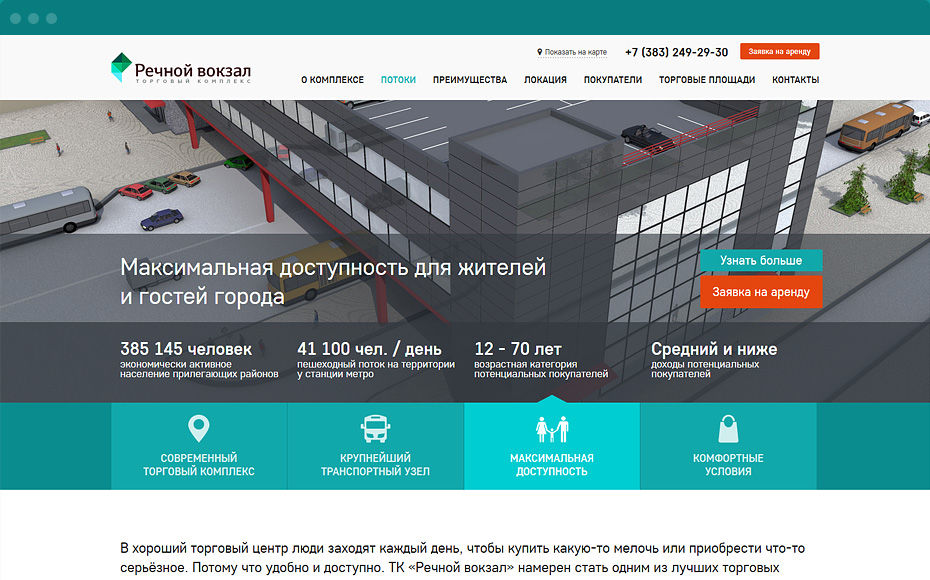Go to the Преимущества section

click(x=470, y=80)
